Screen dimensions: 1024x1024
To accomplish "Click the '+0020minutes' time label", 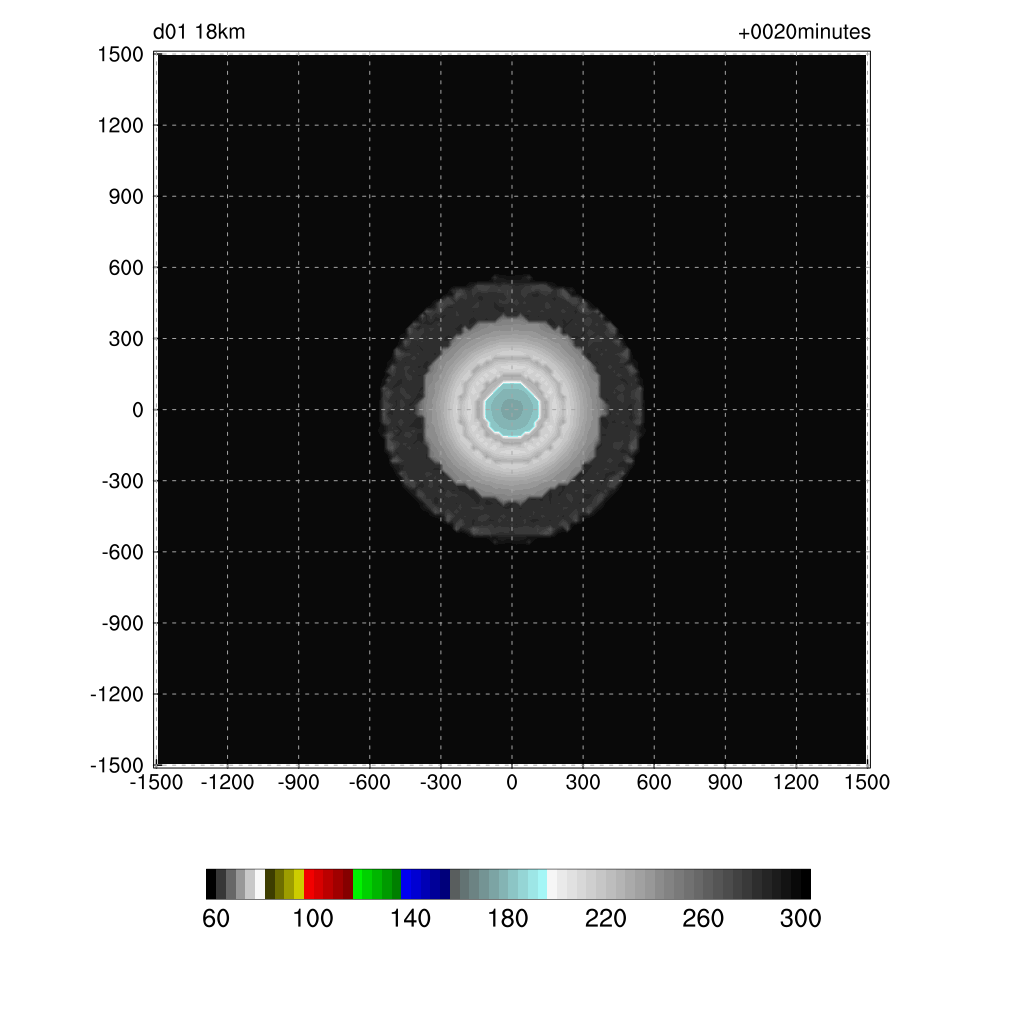I will pos(804,31).
